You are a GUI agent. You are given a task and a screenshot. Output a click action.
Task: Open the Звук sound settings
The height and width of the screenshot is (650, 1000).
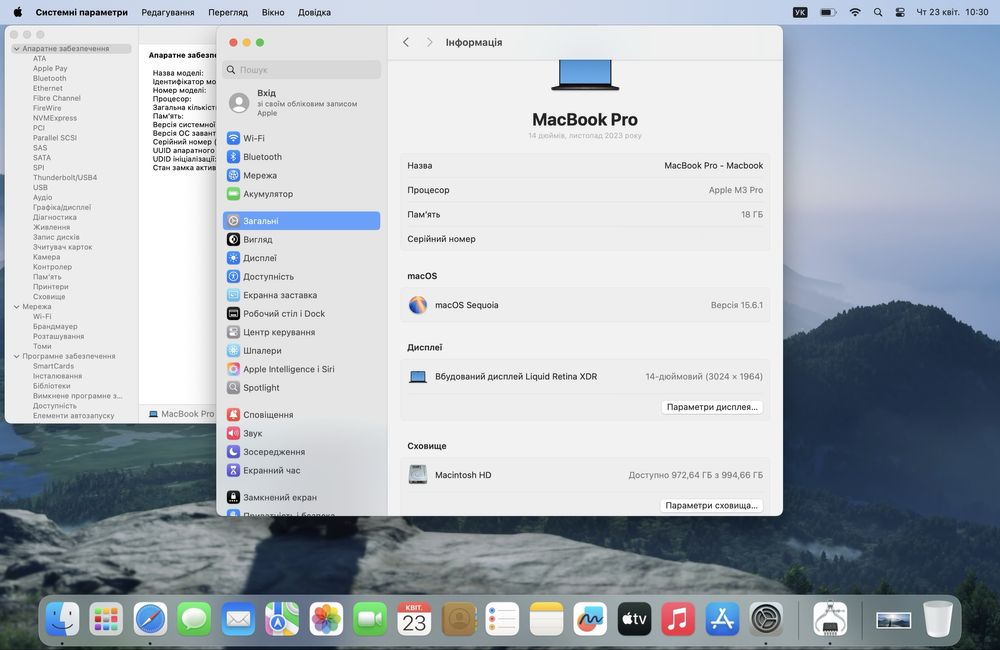(x=302, y=433)
